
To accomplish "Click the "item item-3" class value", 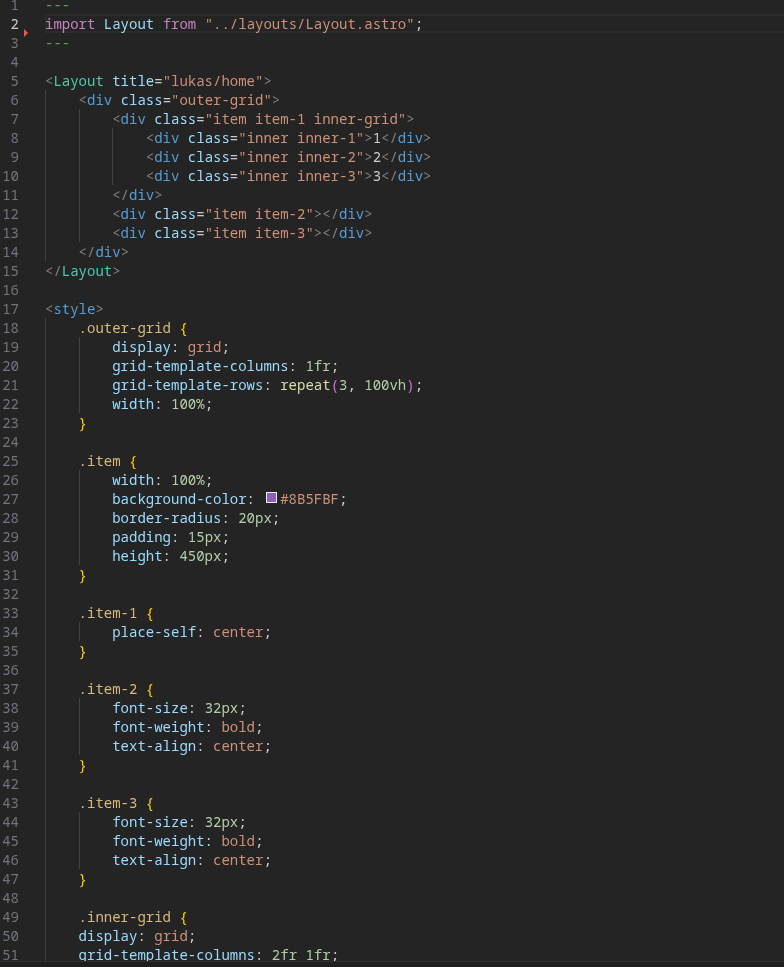I will coord(259,233).
